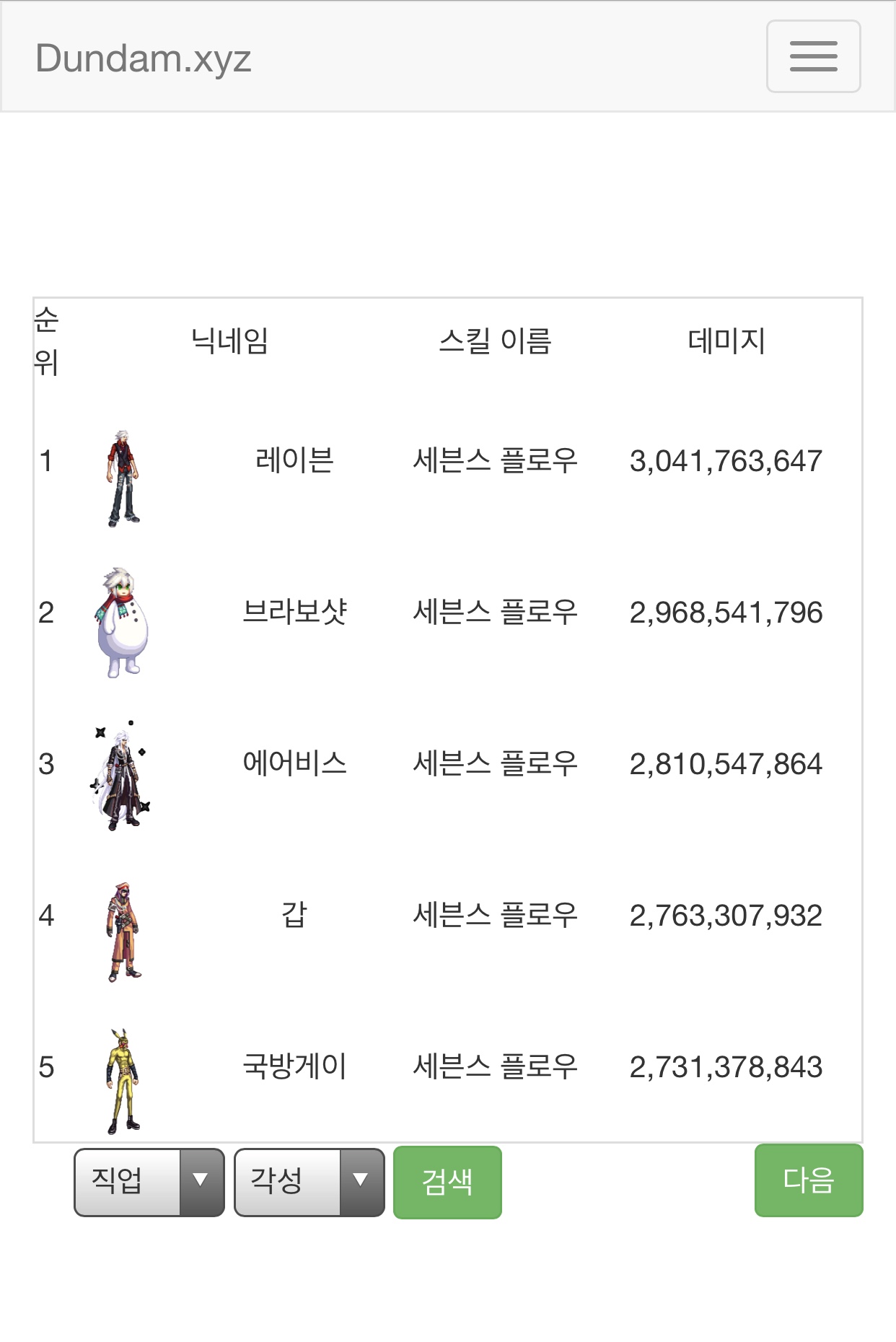896x1342 pixels.
Task: Click the 스킬 이름 column header
Action: [x=495, y=341]
